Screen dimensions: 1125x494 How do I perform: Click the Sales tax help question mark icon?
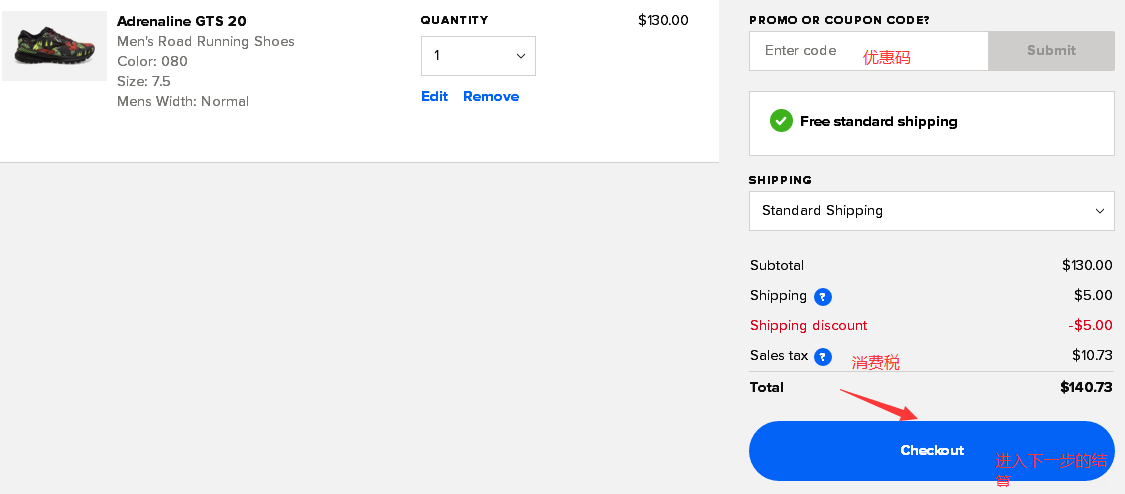coord(823,356)
